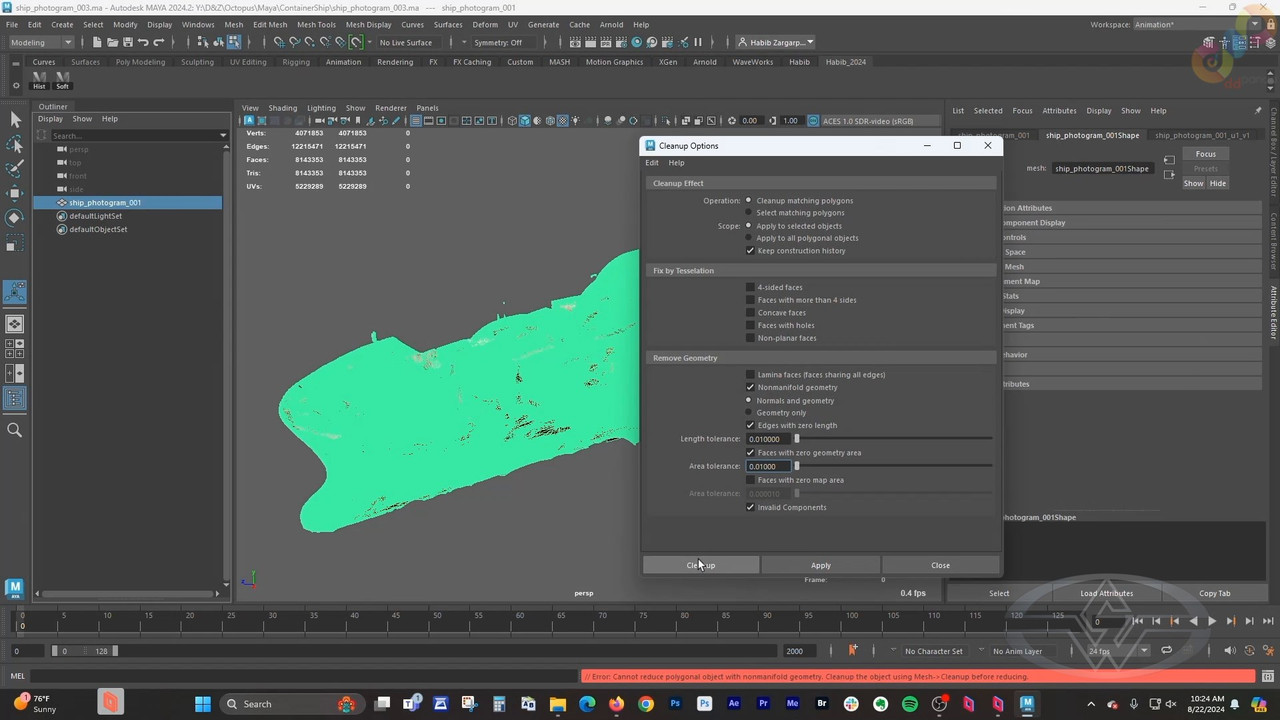Click the Undo arrow icon
1280x720 pixels.
143,42
